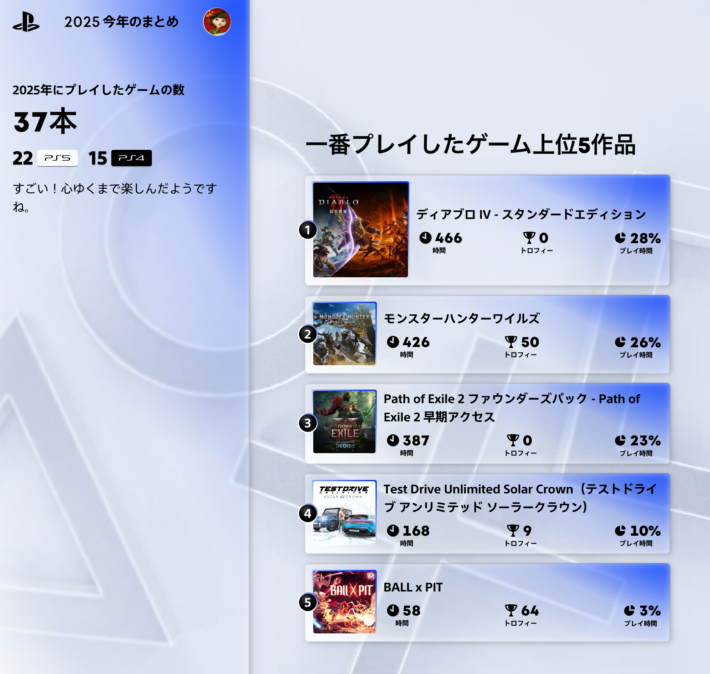710x674 pixels.
Task: Click the number 1 rank badge
Action: [307, 230]
